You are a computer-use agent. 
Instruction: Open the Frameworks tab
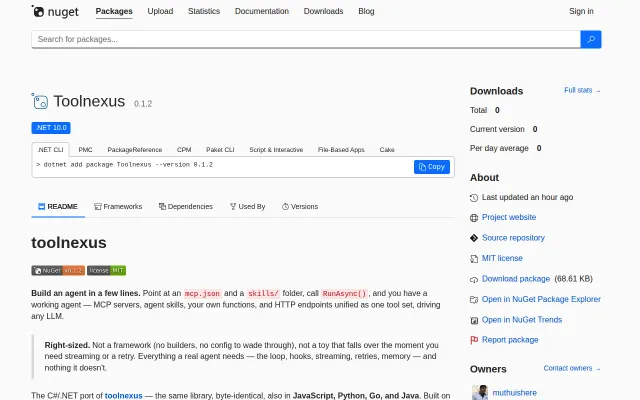[x=118, y=207]
